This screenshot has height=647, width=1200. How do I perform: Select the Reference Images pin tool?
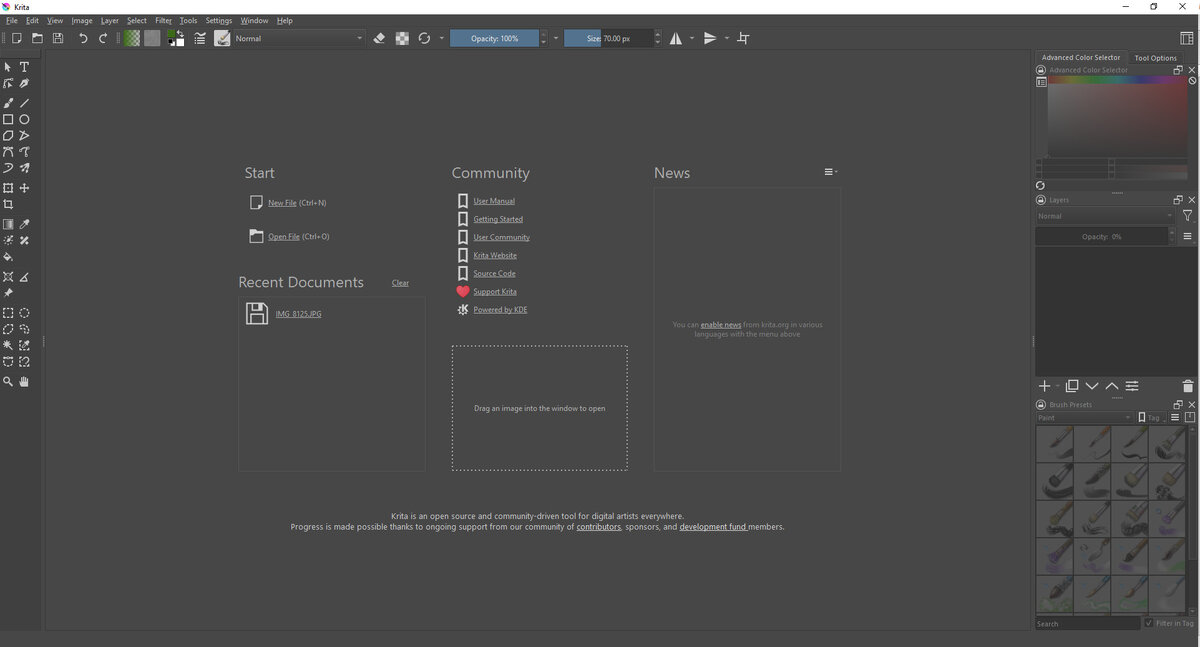click(x=8, y=293)
